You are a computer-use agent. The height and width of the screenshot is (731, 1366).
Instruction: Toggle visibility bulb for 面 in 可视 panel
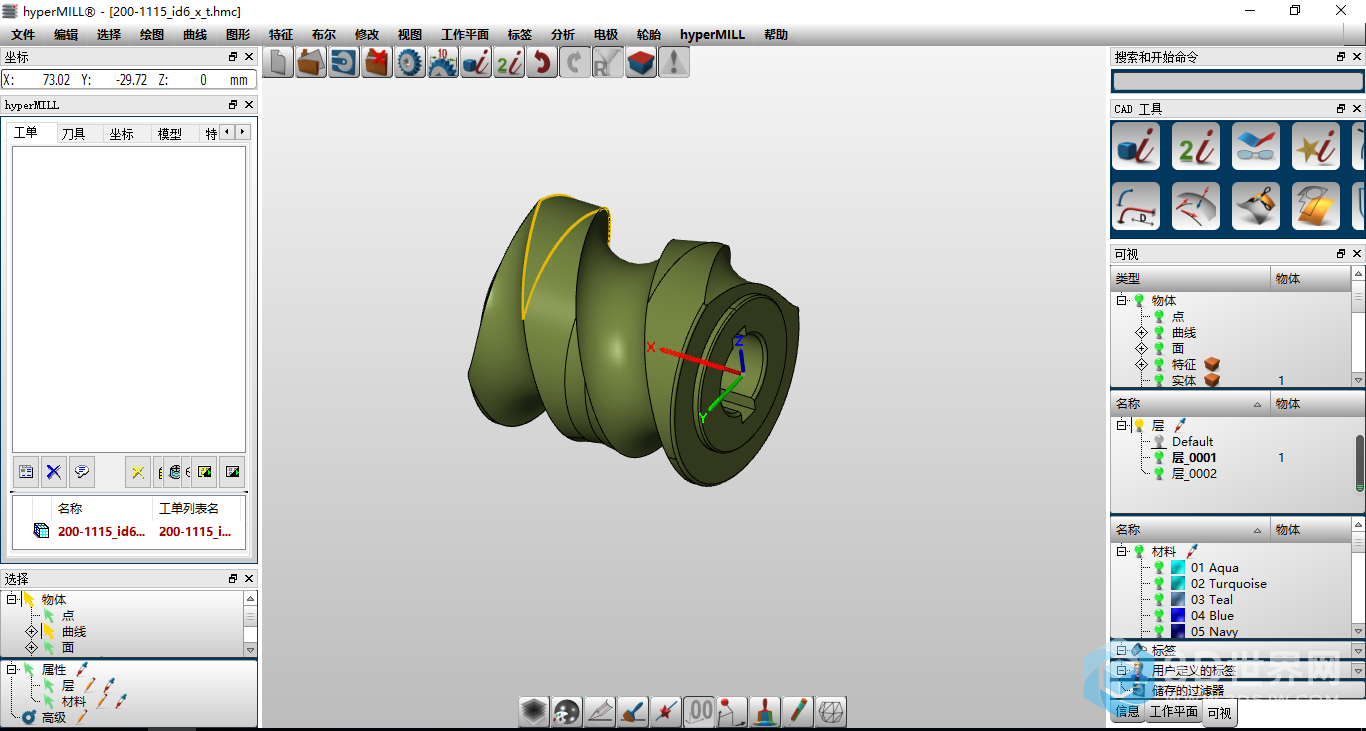[1159, 348]
